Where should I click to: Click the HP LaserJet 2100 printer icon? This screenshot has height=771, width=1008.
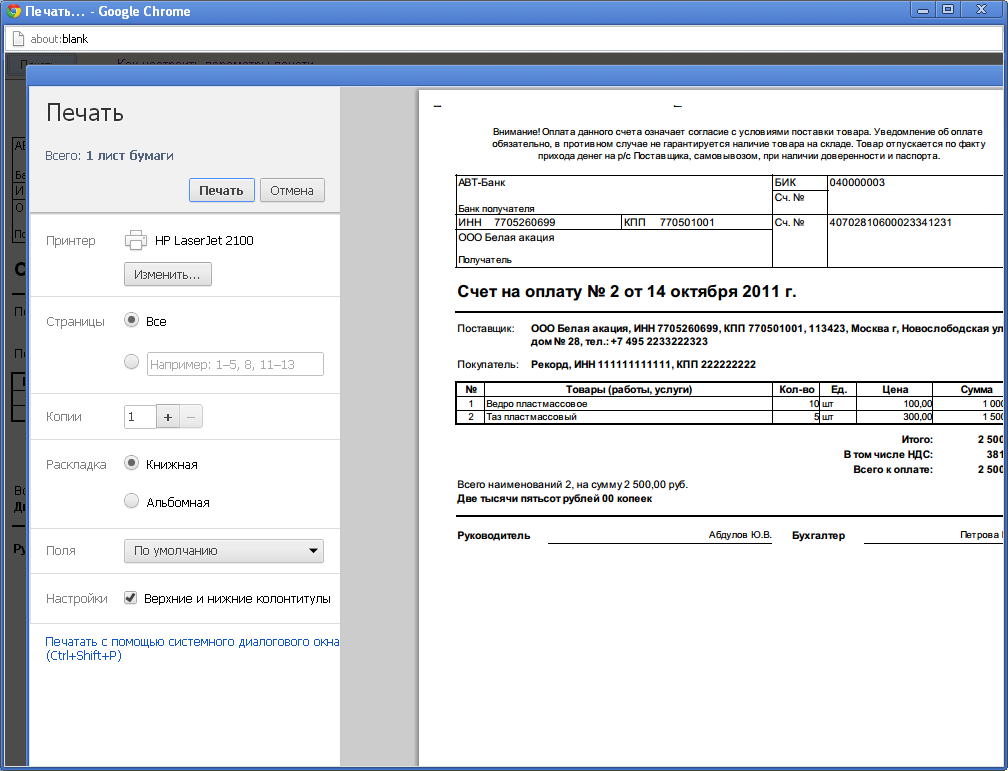coord(136,240)
